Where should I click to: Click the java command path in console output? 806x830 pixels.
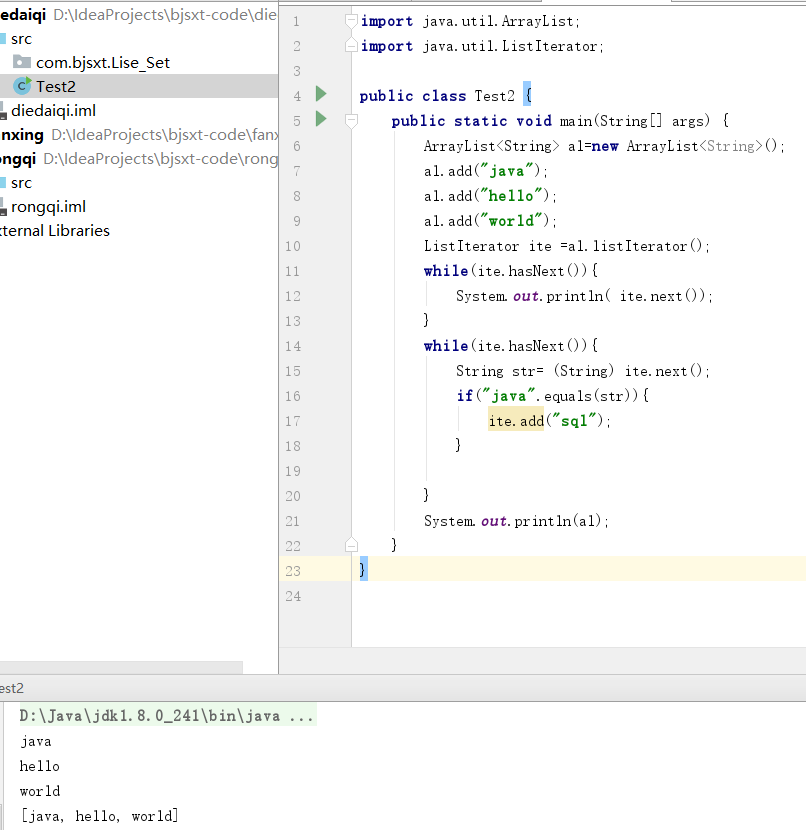tap(167, 716)
